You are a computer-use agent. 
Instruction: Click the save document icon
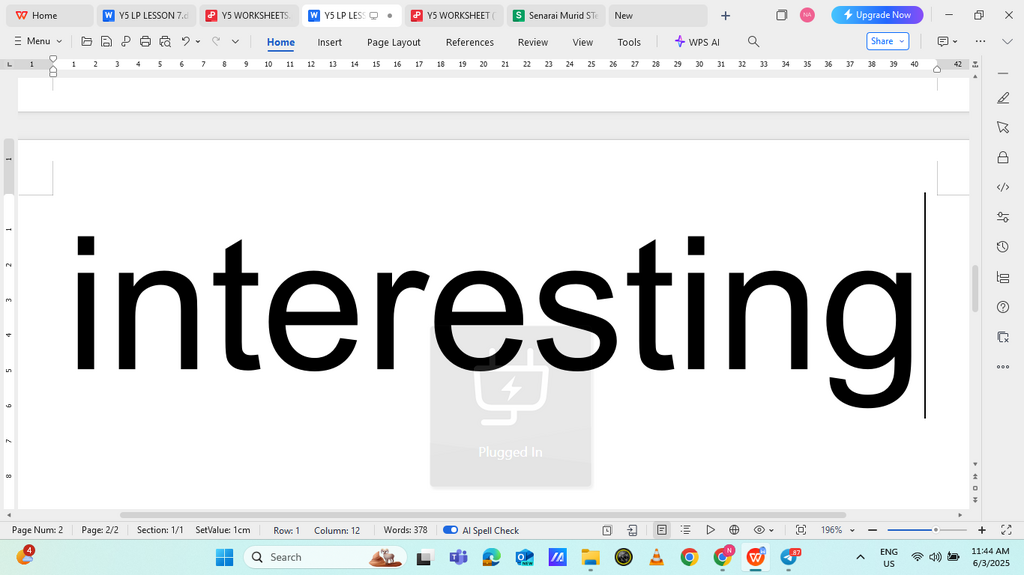tap(106, 42)
